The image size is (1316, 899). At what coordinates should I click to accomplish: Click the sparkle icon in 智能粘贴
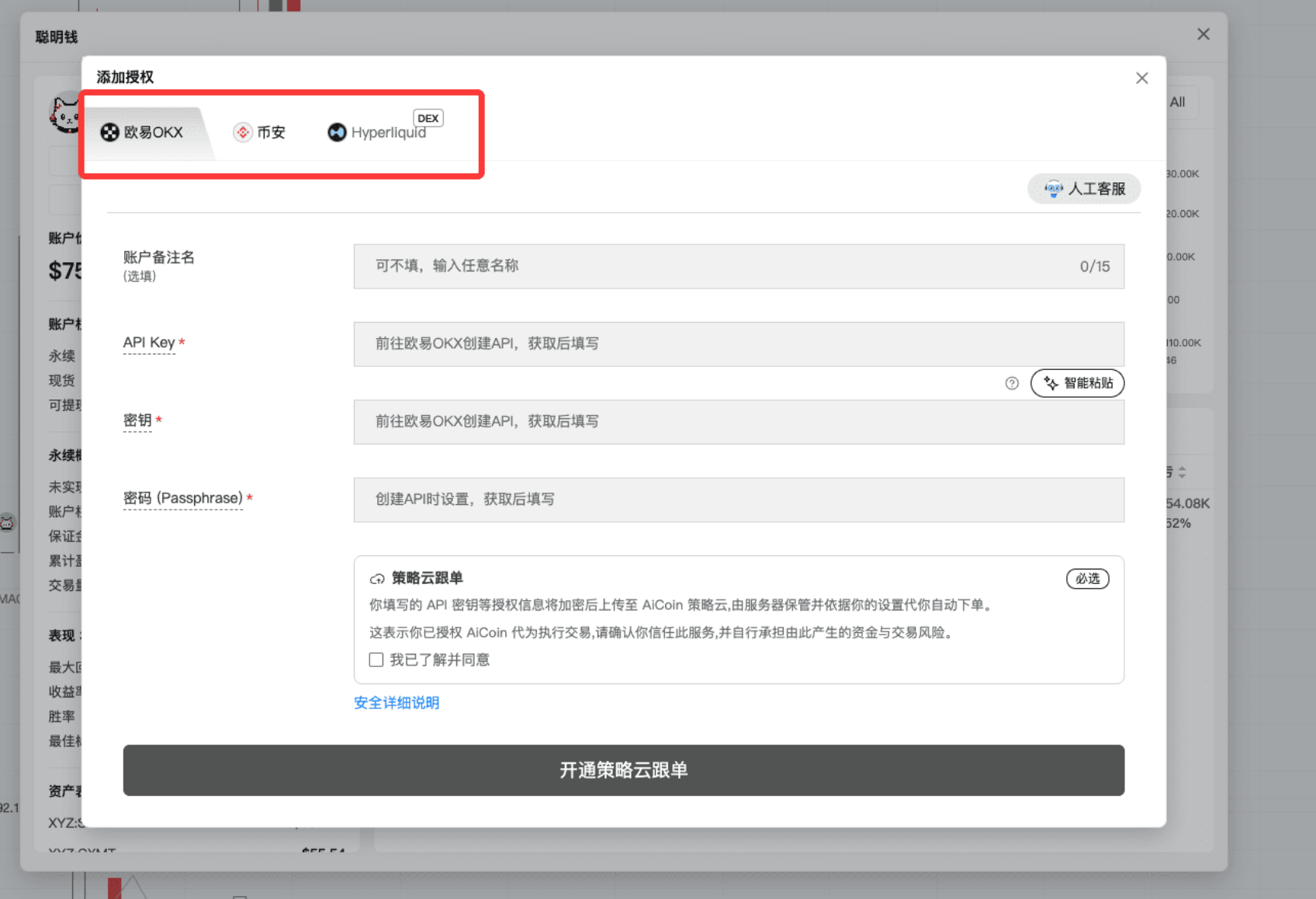click(x=1051, y=383)
